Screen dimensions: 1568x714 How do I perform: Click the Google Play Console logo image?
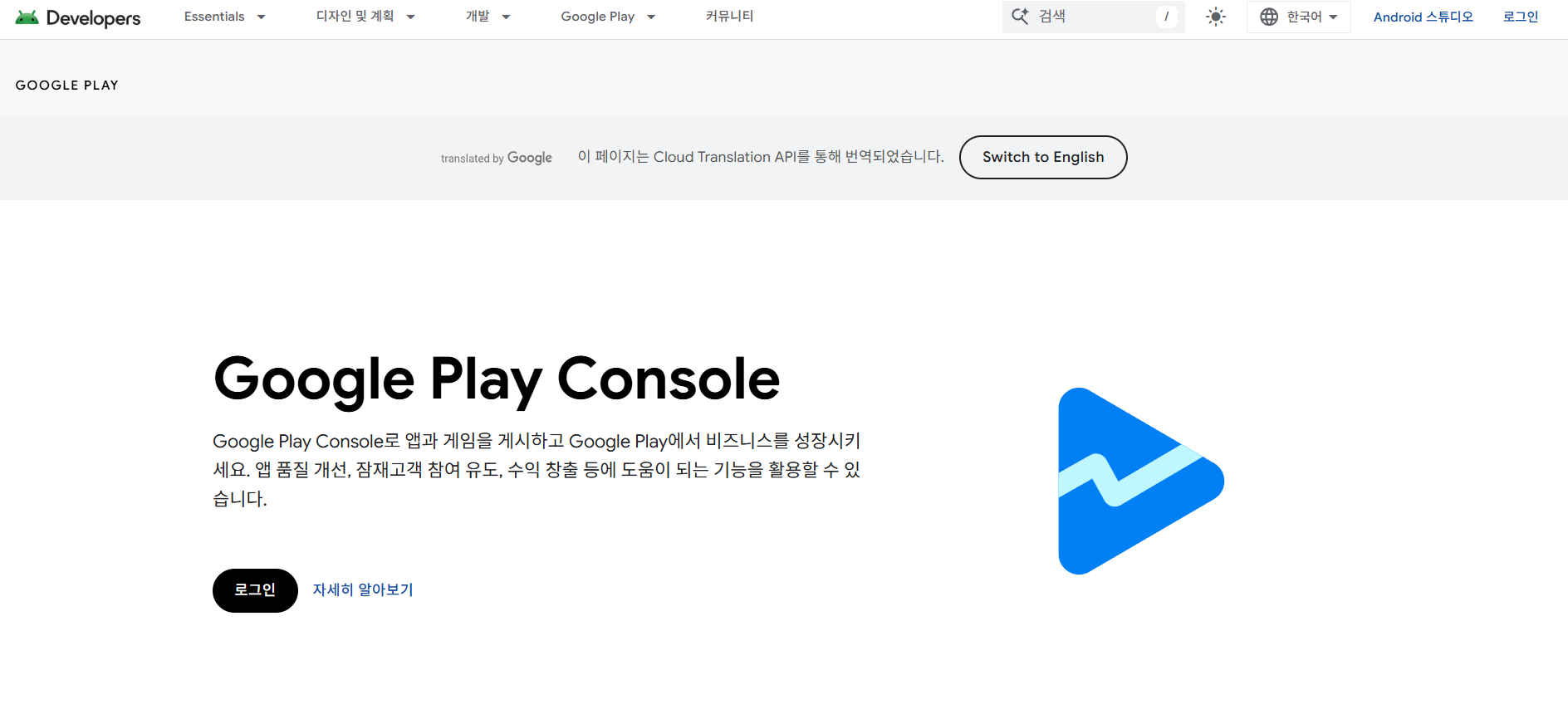pyautogui.click(x=1141, y=481)
